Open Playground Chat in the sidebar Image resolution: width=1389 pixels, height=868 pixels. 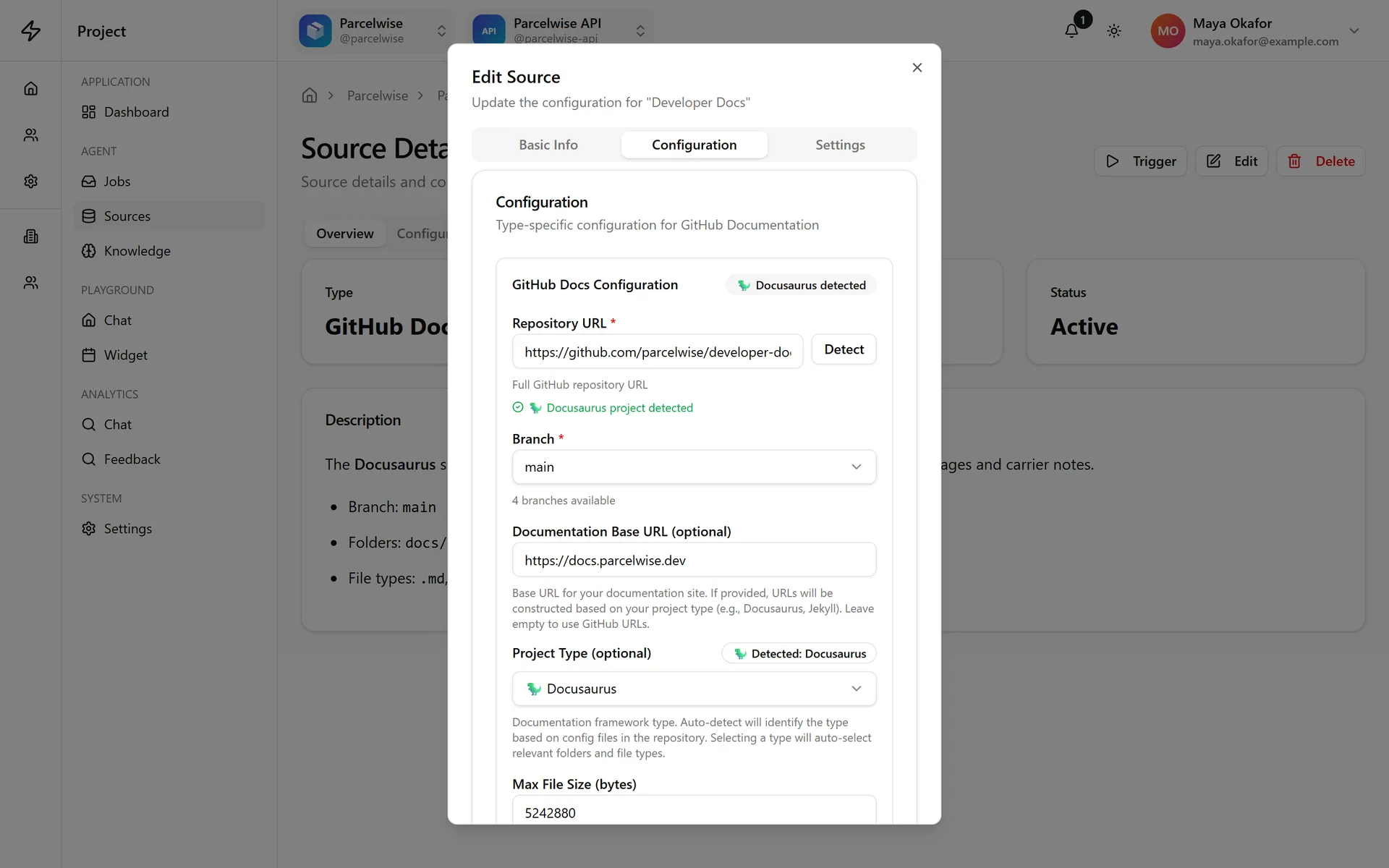[169, 320]
